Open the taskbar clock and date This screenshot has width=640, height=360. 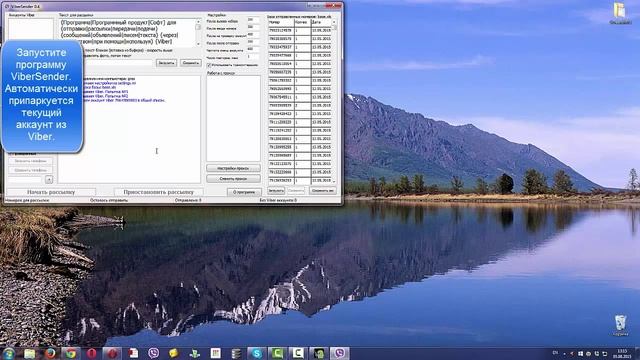[622, 353]
